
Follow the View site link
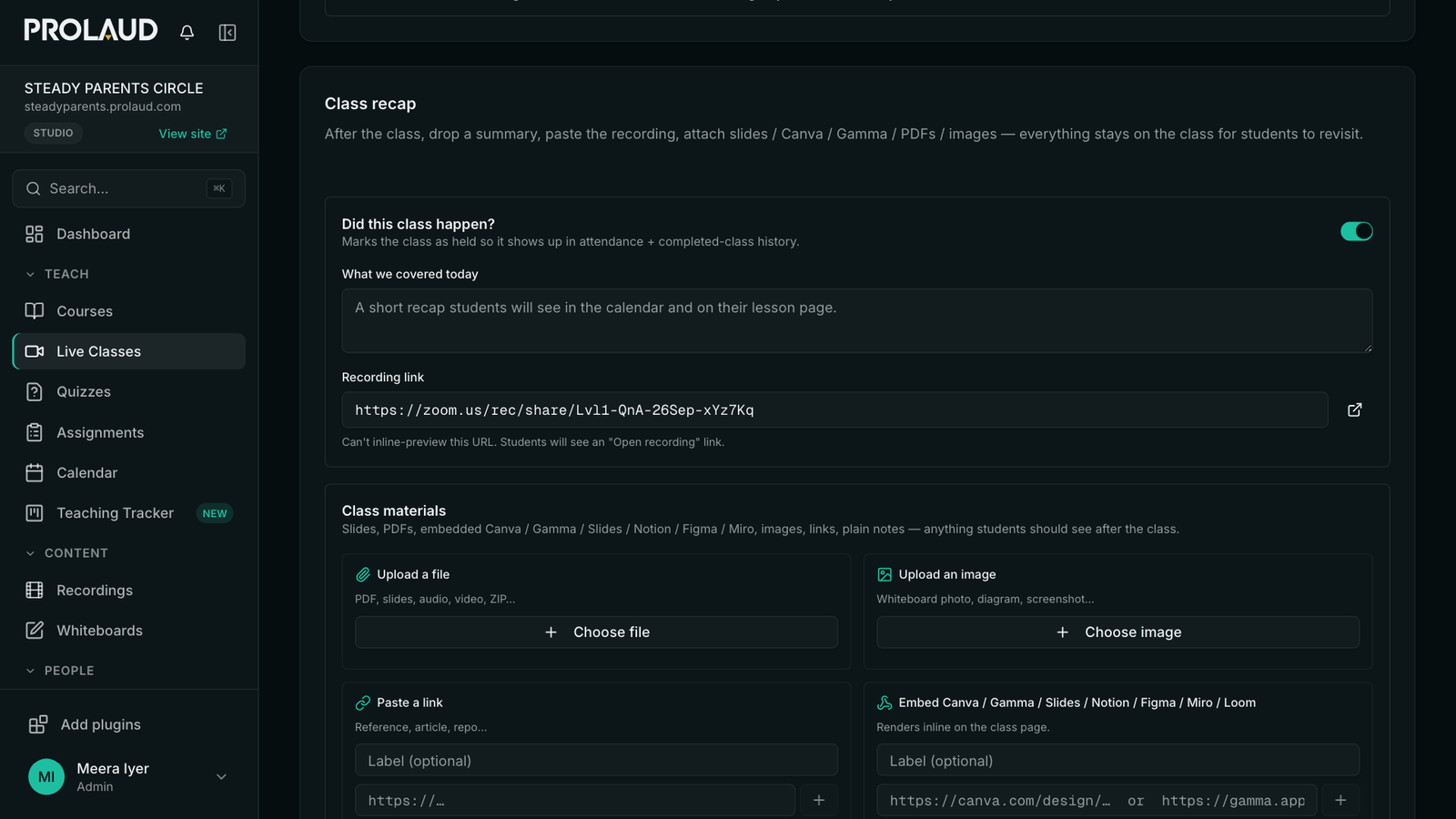point(193,134)
